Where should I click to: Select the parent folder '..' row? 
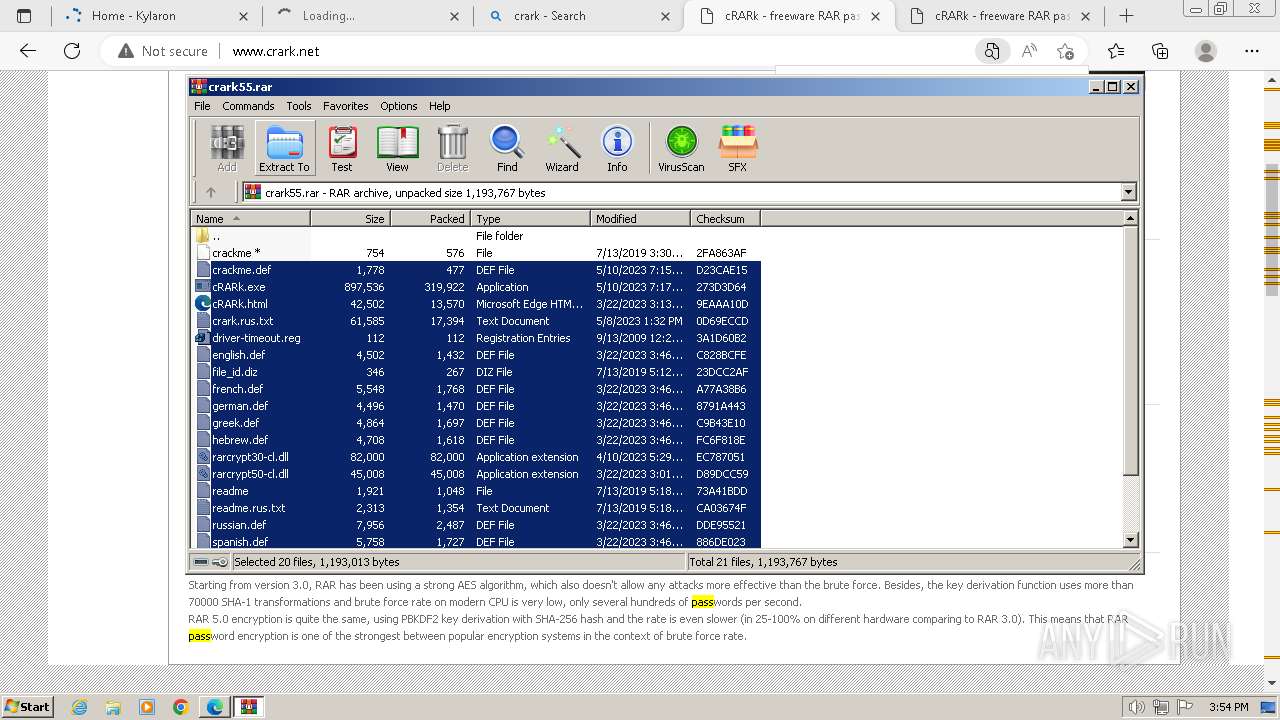point(476,236)
